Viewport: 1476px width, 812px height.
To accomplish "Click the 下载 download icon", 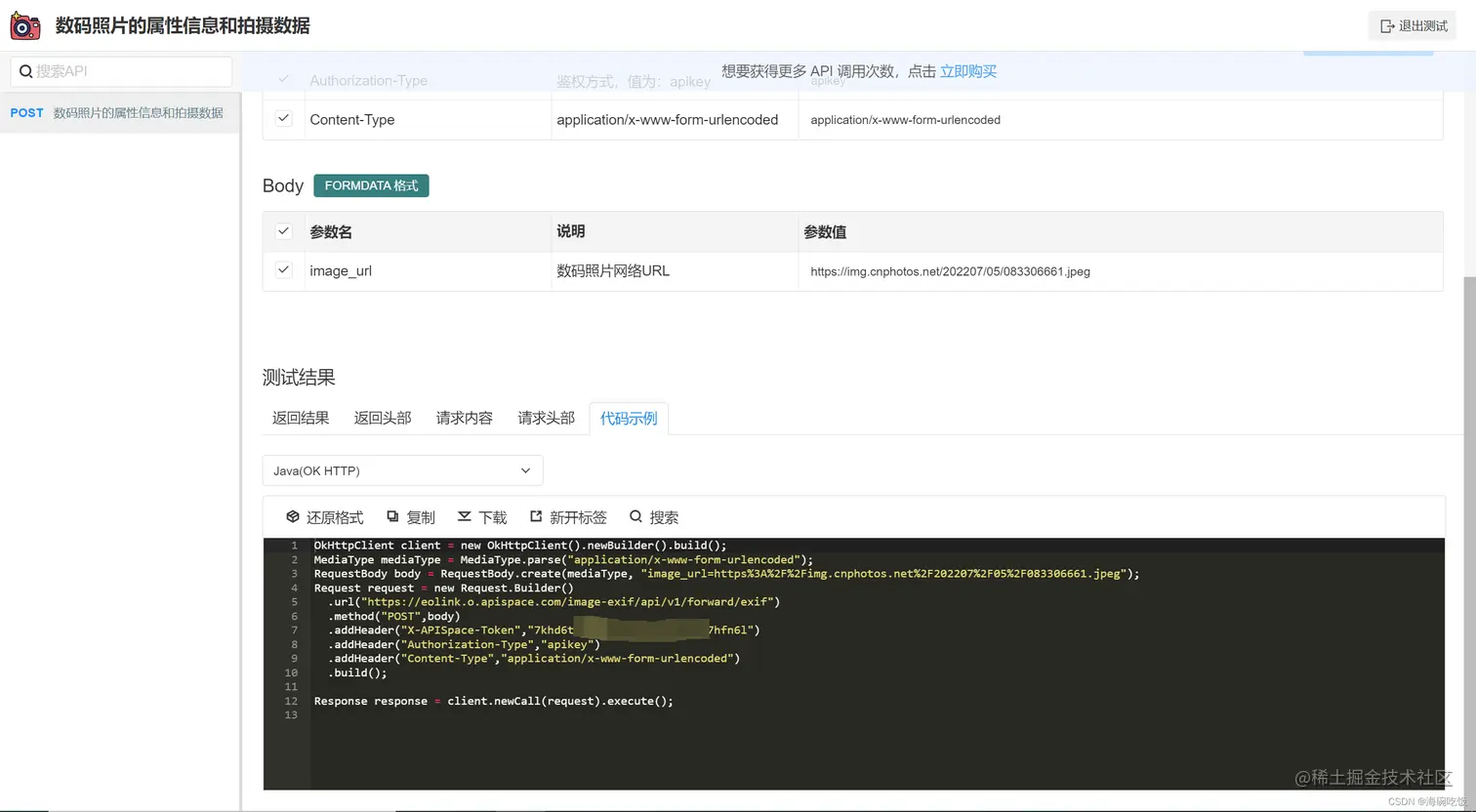I will [465, 516].
